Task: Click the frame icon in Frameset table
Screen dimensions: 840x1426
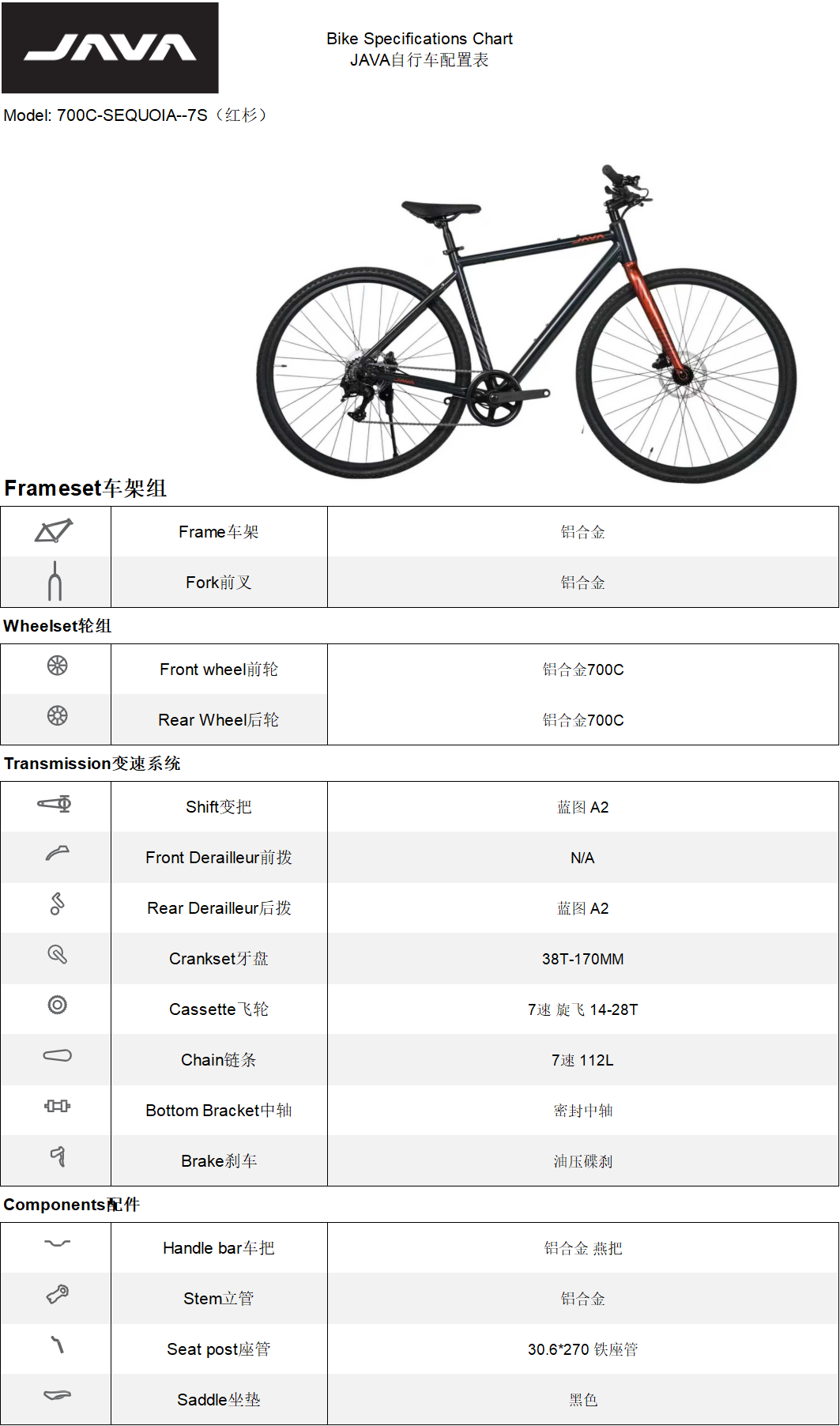Action: 54,530
